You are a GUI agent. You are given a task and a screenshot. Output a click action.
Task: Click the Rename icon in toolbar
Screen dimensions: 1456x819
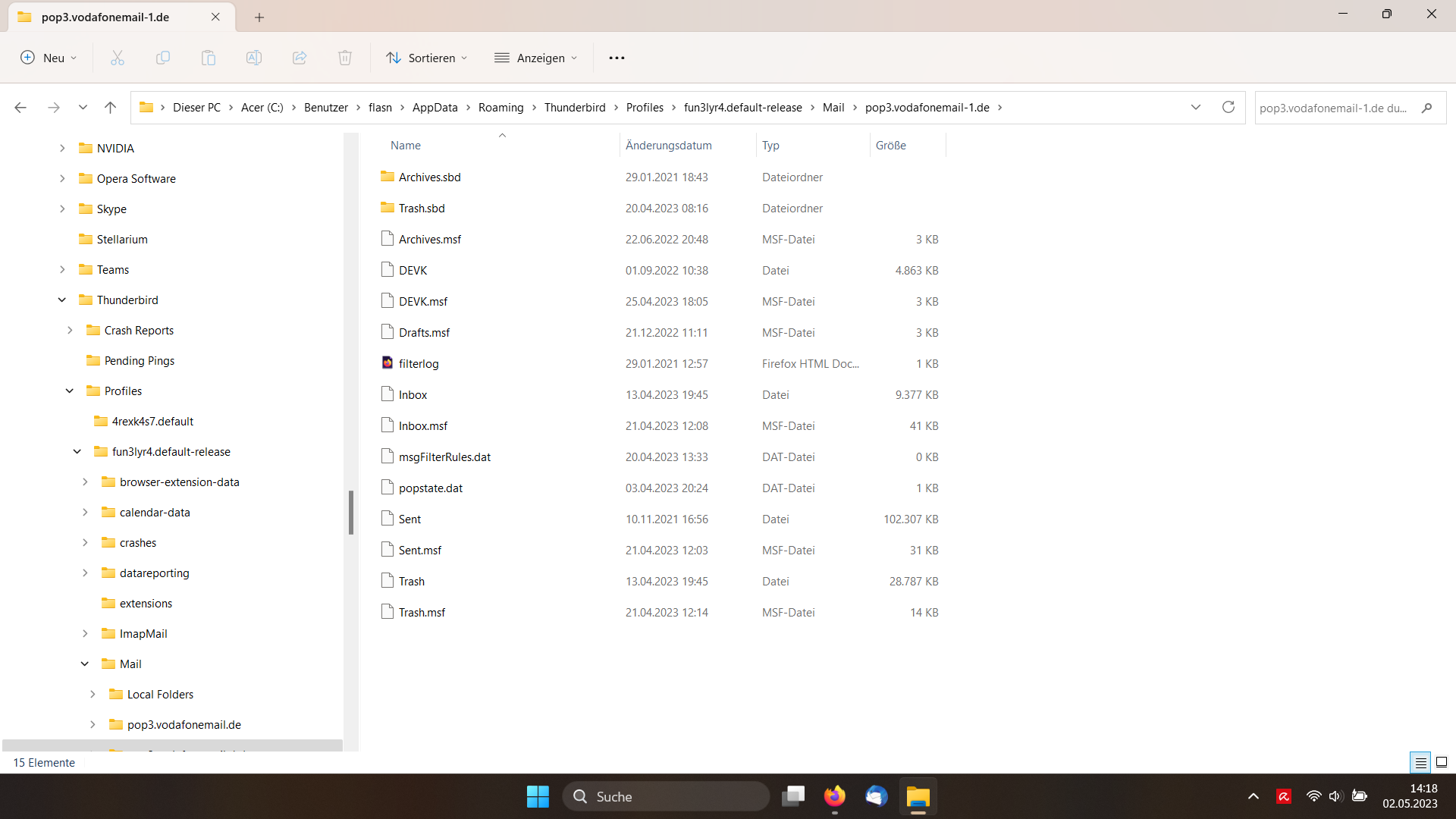(254, 58)
